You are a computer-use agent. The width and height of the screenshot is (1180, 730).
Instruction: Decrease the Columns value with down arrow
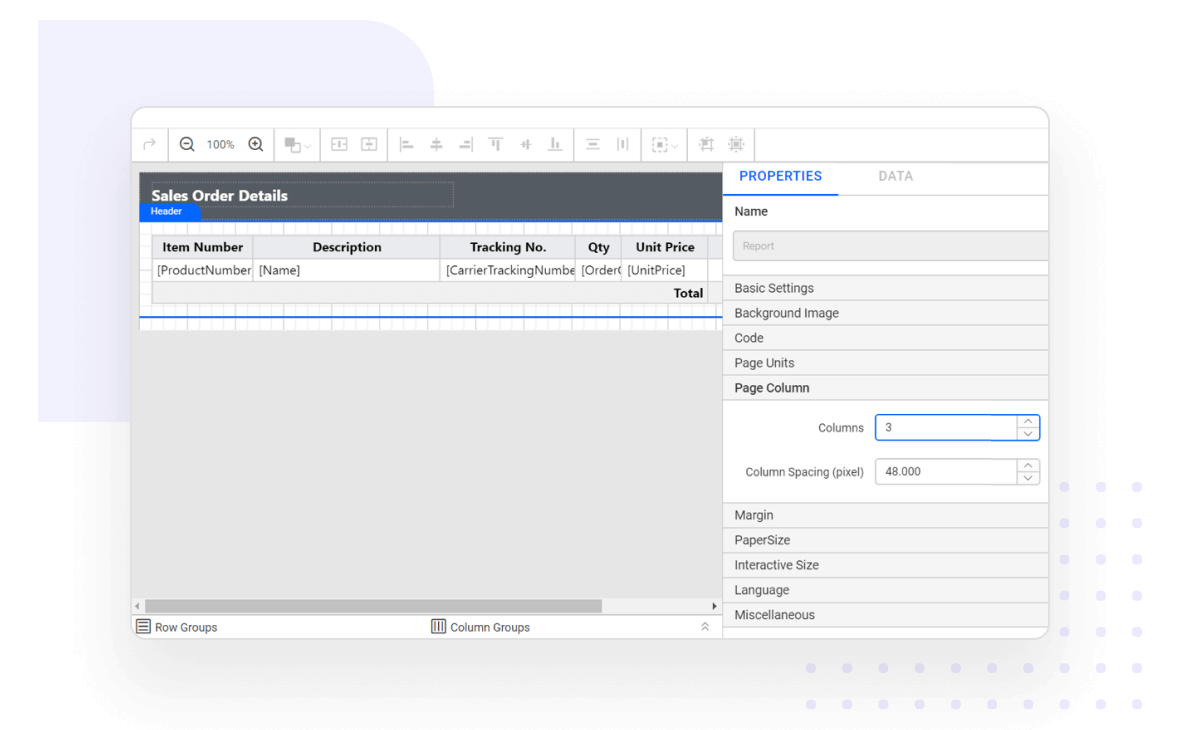click(x=1028, y=433)
